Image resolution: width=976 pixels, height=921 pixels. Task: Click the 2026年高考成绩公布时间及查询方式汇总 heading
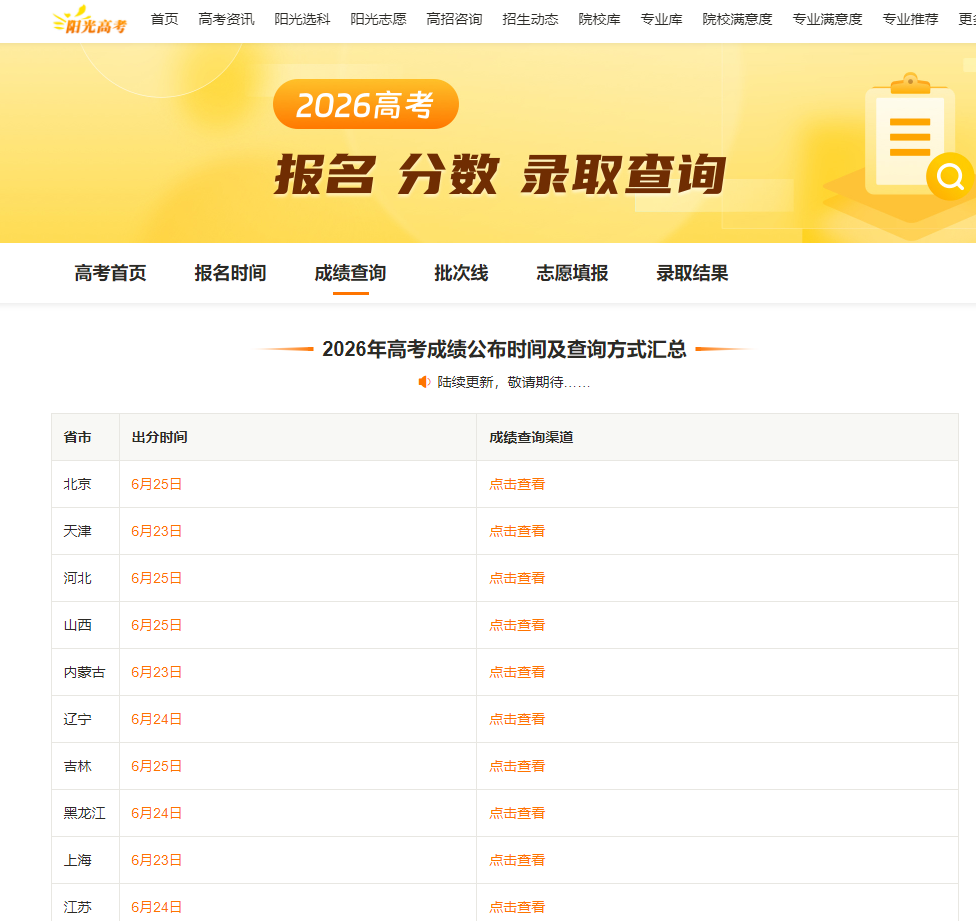504,349
